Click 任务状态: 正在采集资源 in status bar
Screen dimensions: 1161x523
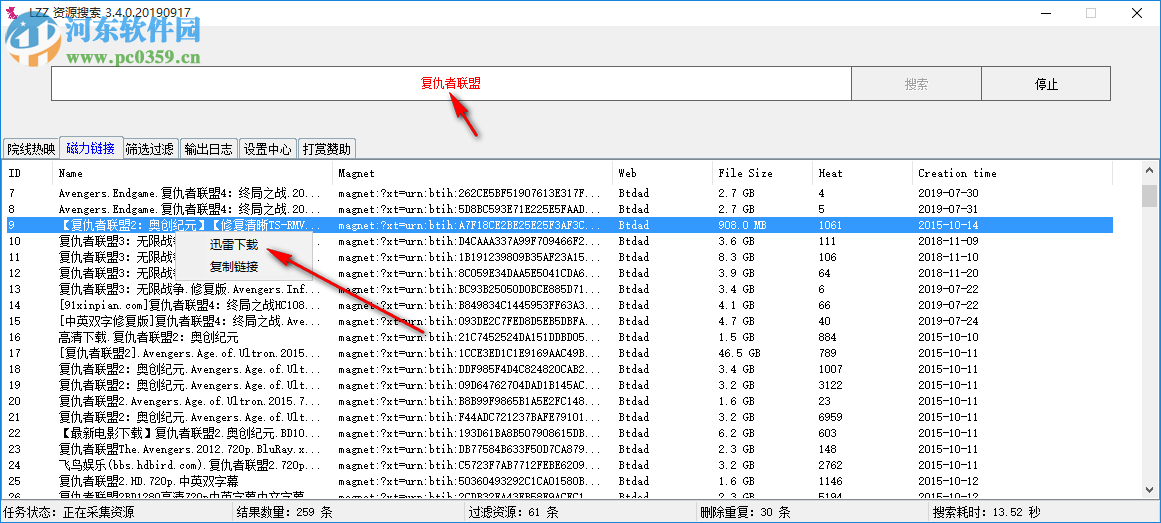pyautogui.click(x=69, y=512)
